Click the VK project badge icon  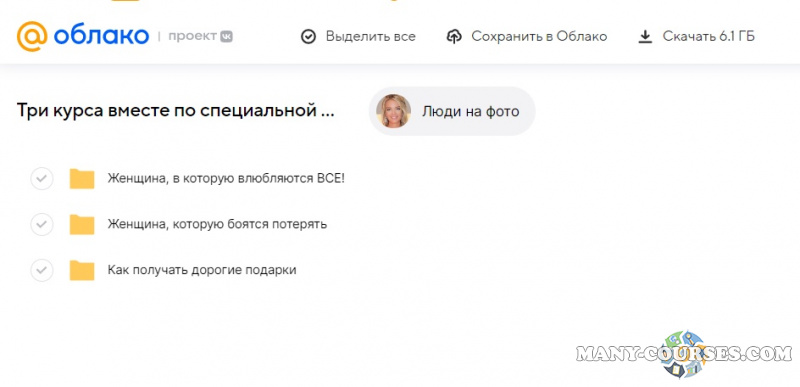coord(227,37)
